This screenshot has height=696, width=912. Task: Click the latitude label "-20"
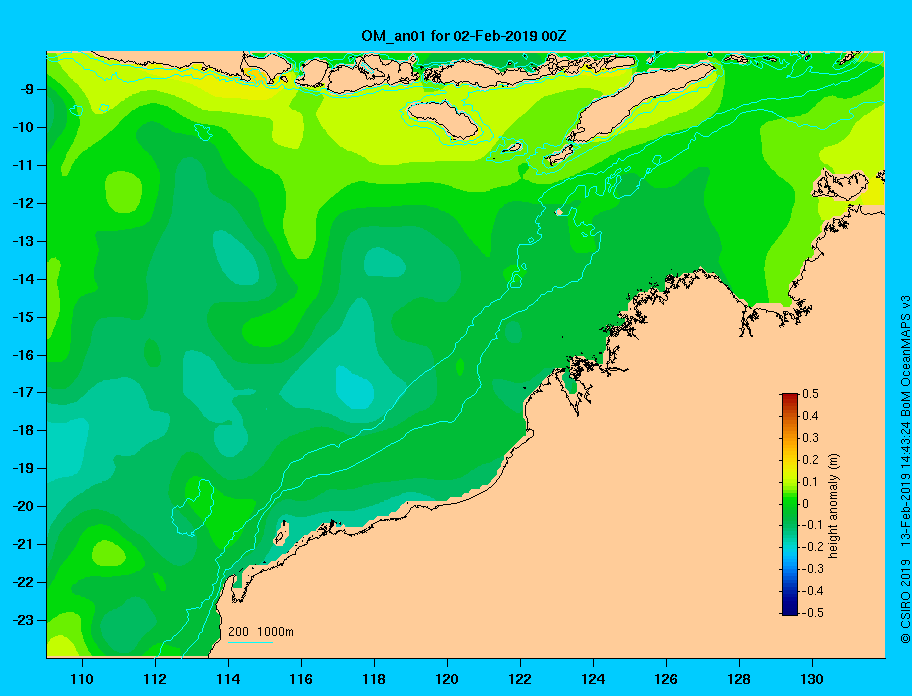point(22,506)
